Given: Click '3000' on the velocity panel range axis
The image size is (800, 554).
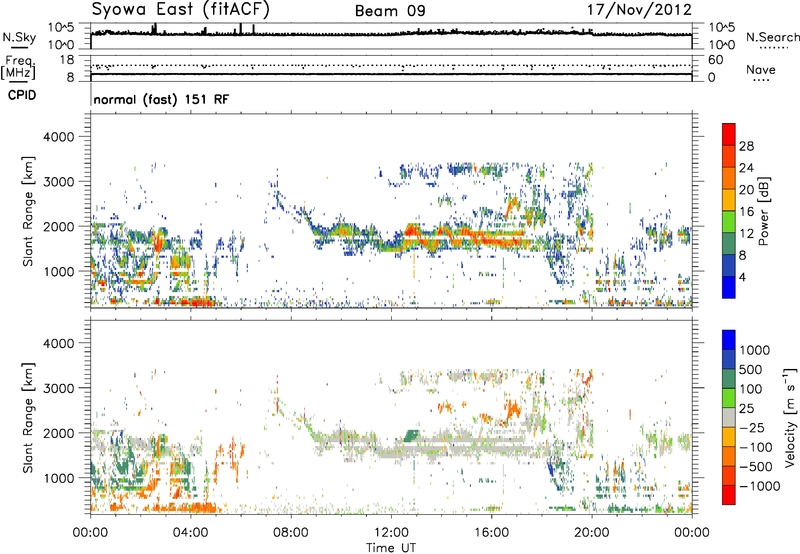Looking at the screenshot, I should tap(58, 388).
